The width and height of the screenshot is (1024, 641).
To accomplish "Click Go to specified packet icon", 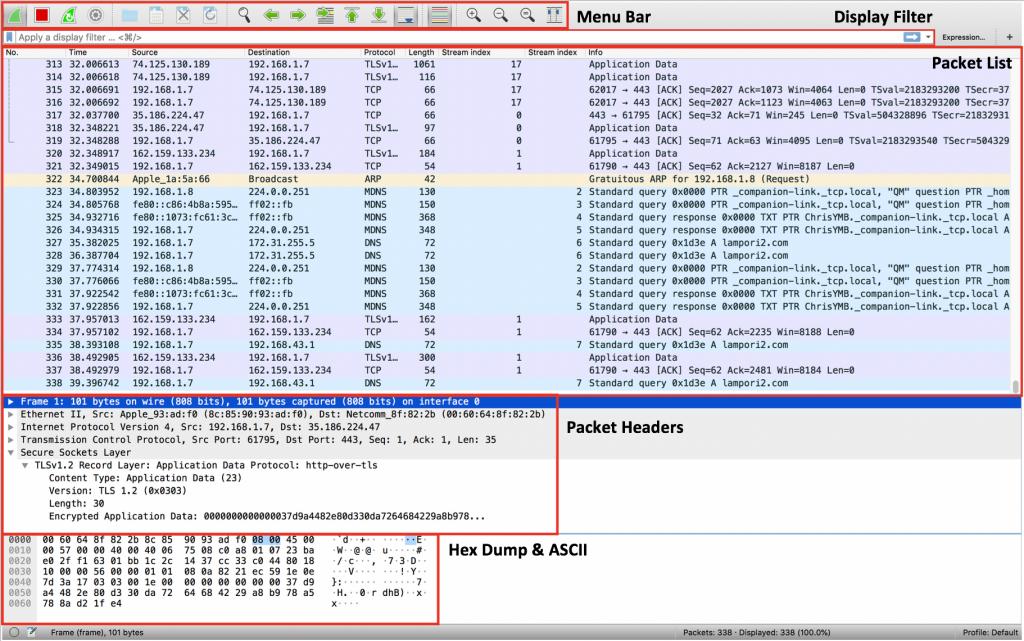I will pos(325,14).
